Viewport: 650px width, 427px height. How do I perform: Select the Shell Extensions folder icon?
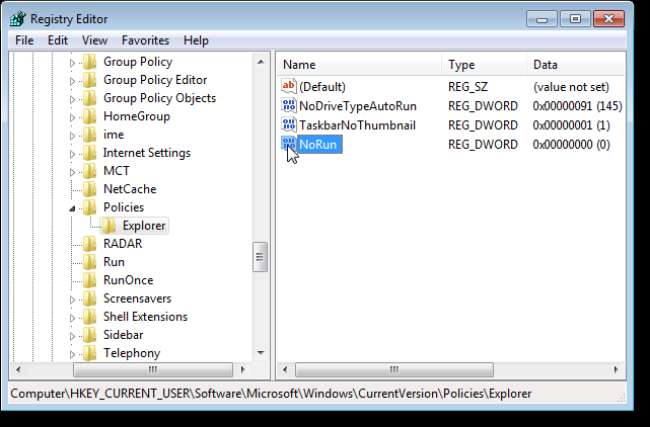click(x=89, y=318)
